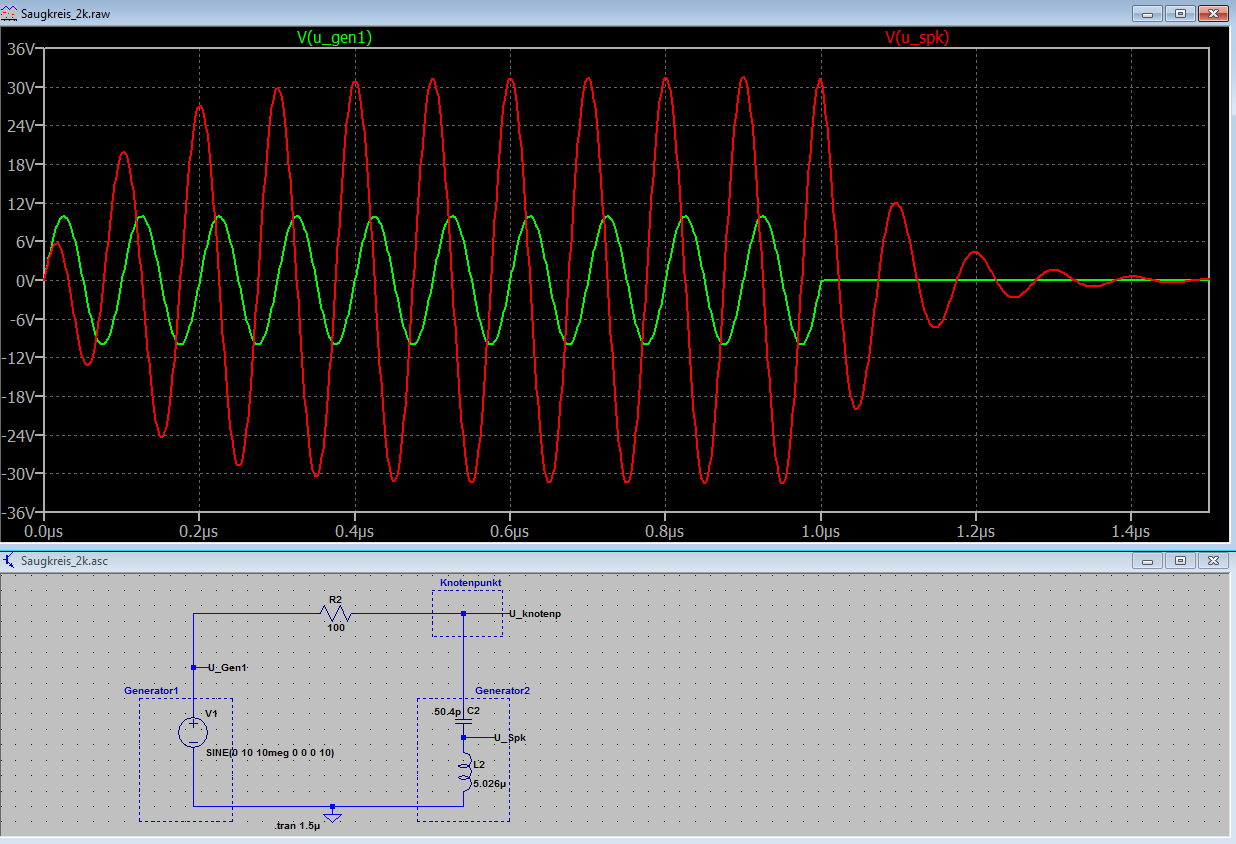
Task: Click the V(u_spk) red trace label
Action: click(x=917, y=38)
